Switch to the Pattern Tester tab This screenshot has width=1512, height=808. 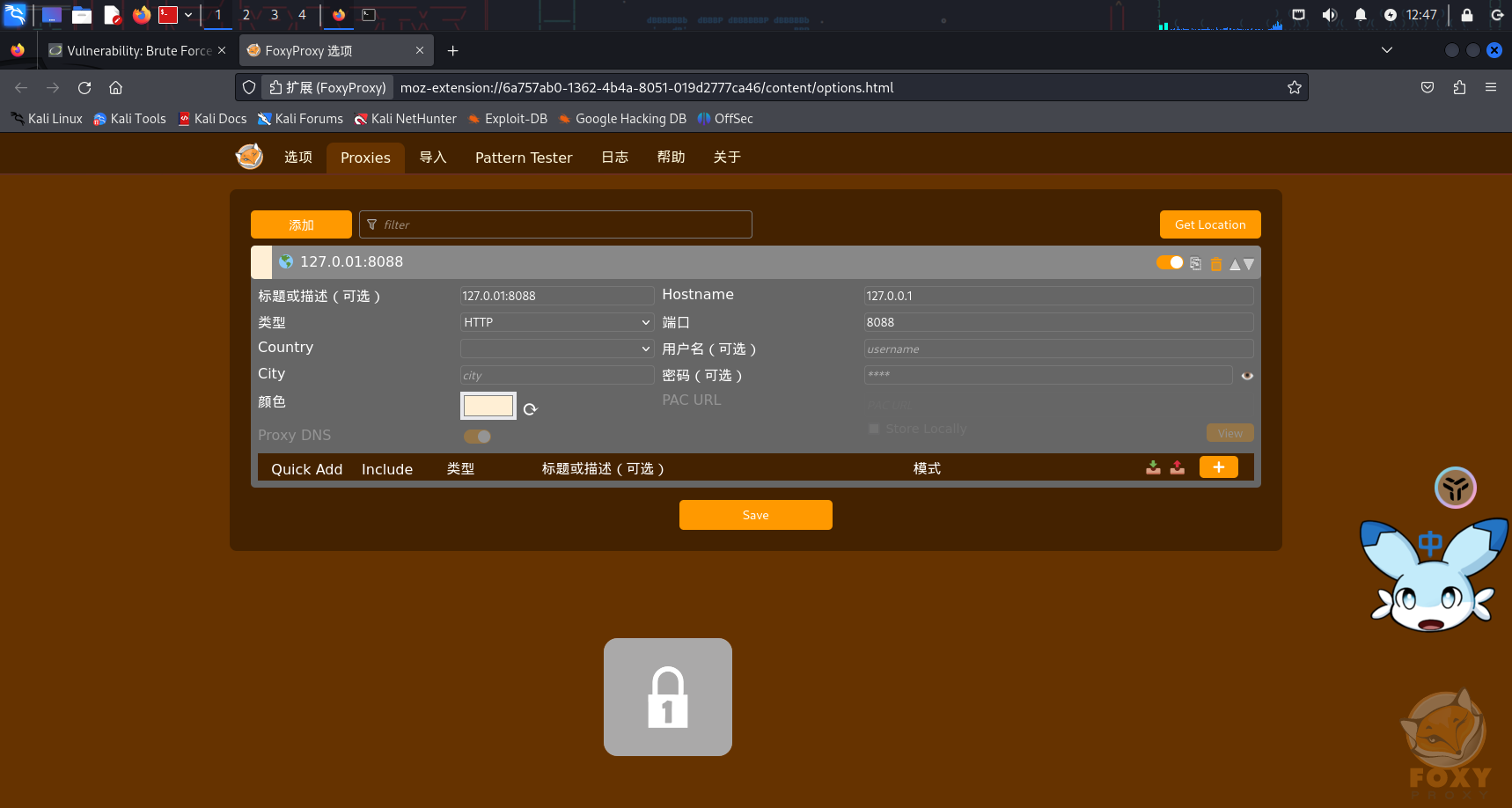click(524, 158)
